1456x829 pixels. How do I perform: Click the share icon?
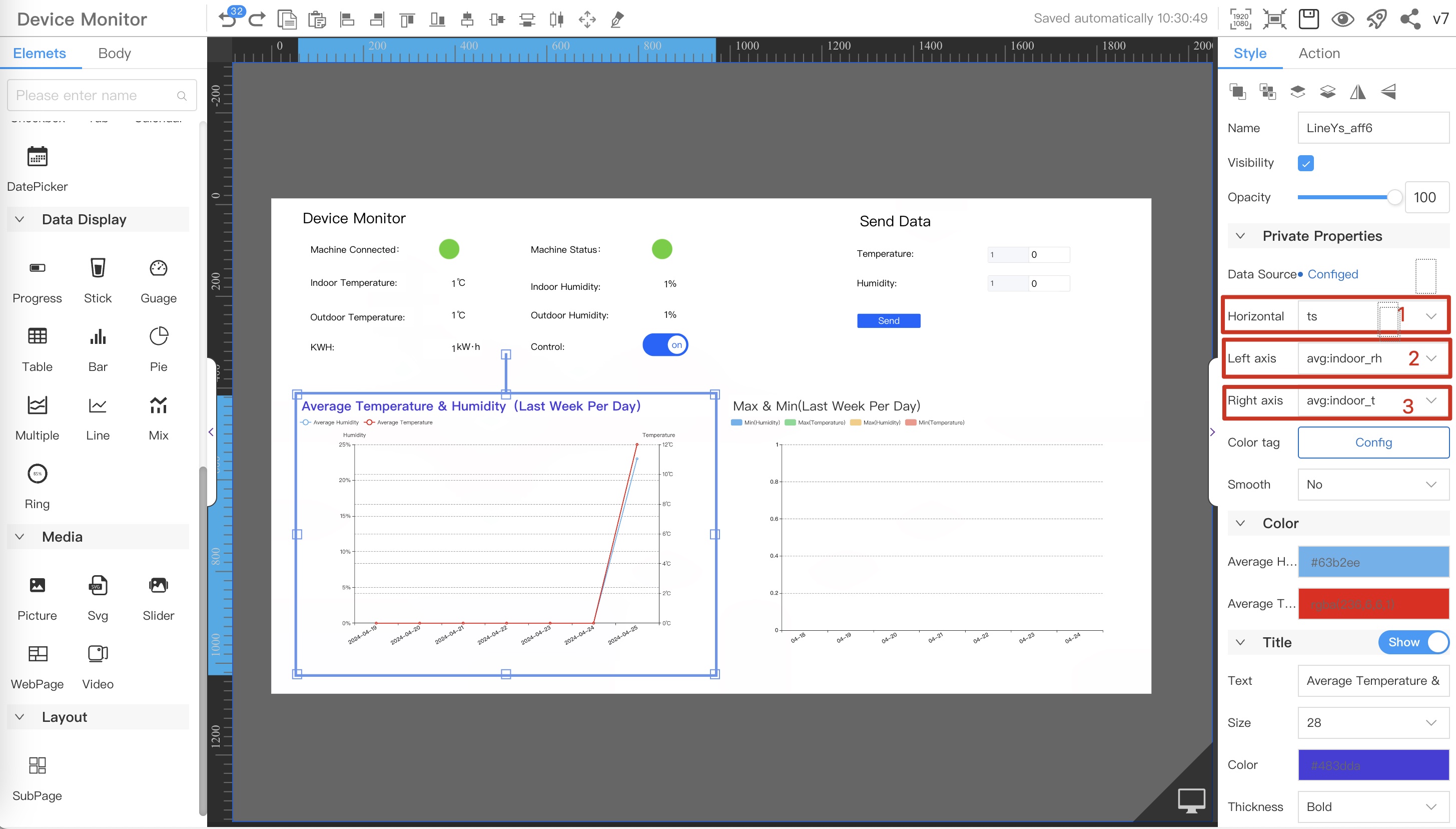point(1410,20)
